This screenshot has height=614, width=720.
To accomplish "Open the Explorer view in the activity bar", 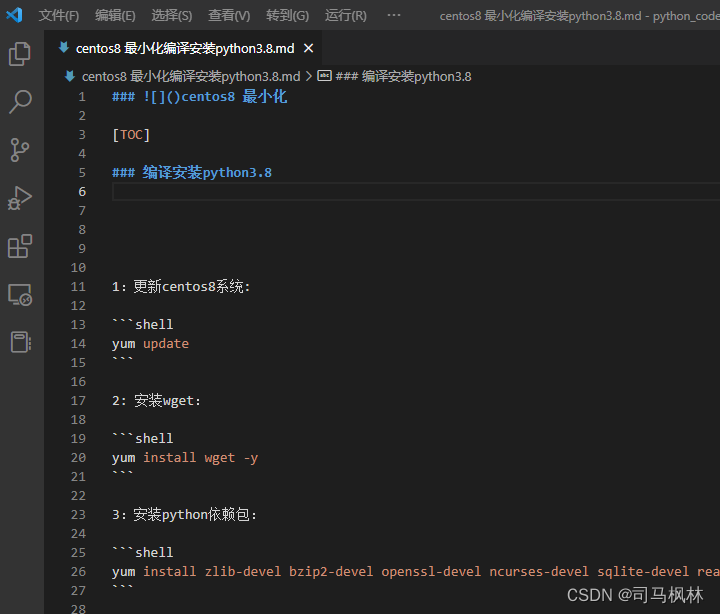I will click(x=20, y=54).
